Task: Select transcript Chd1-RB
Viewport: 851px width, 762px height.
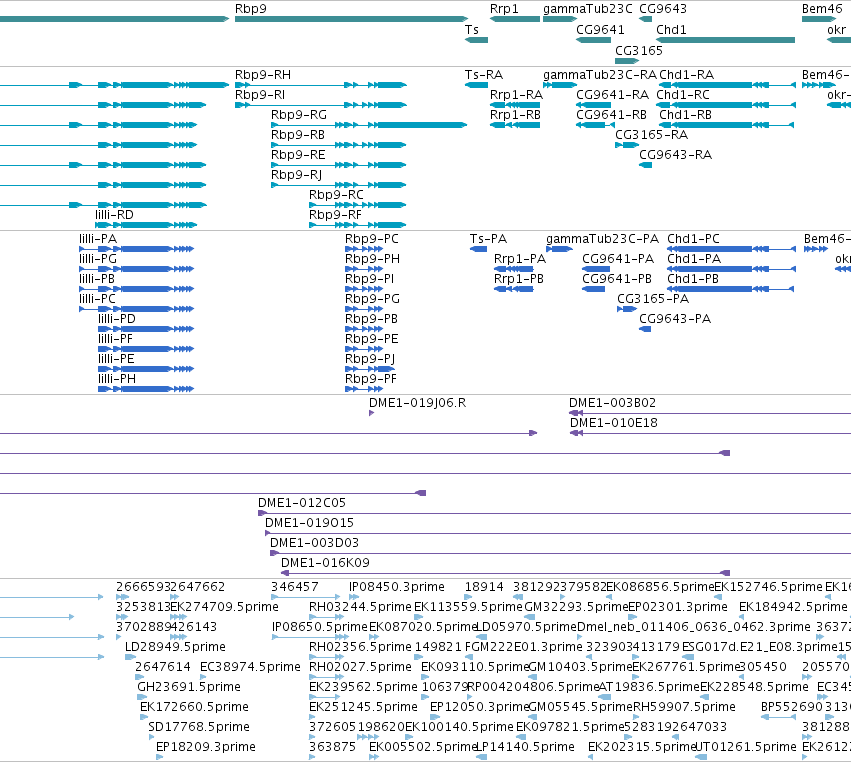Action: tap(727, 125)
